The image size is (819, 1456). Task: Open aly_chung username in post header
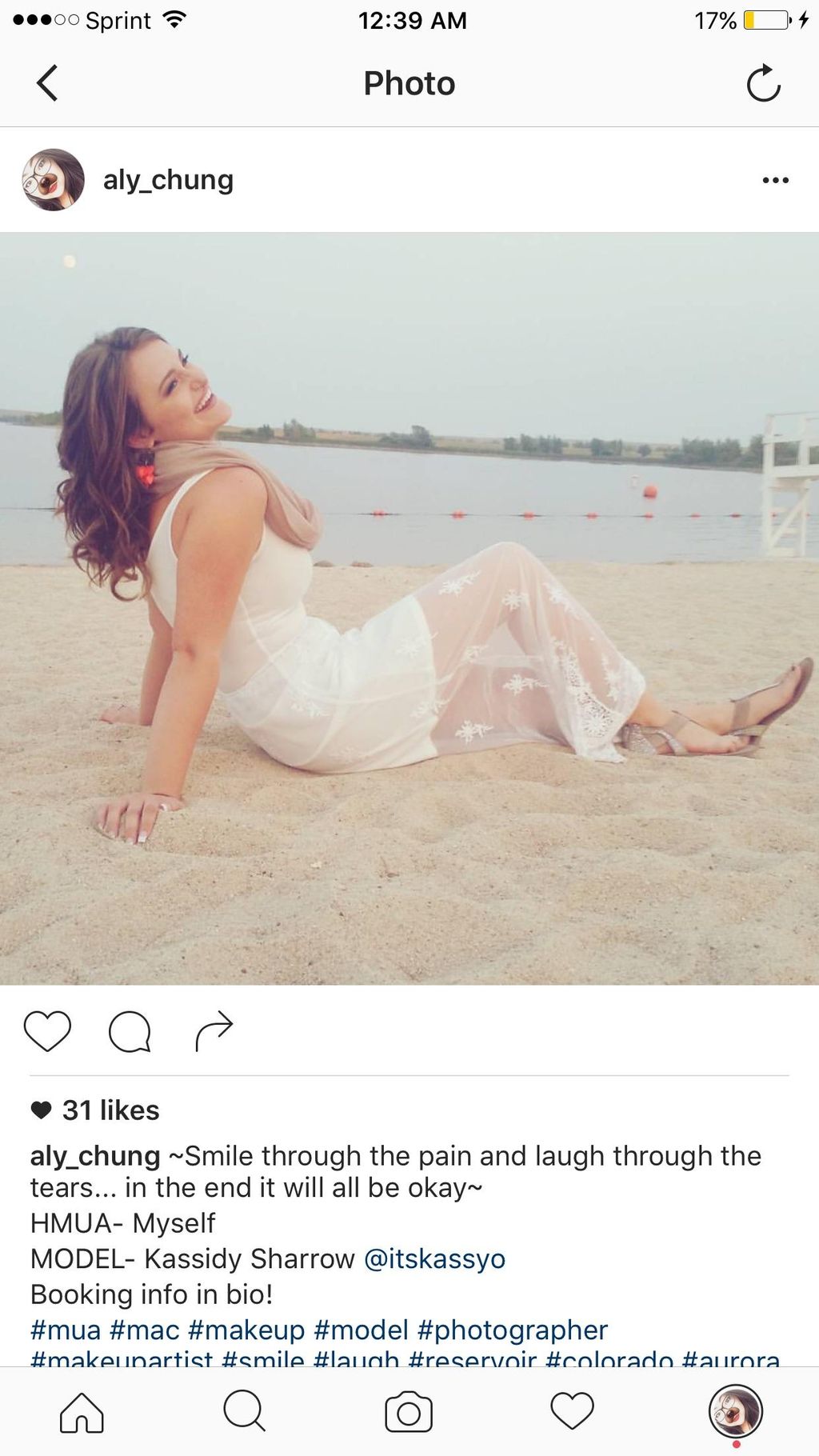(168, 181)
